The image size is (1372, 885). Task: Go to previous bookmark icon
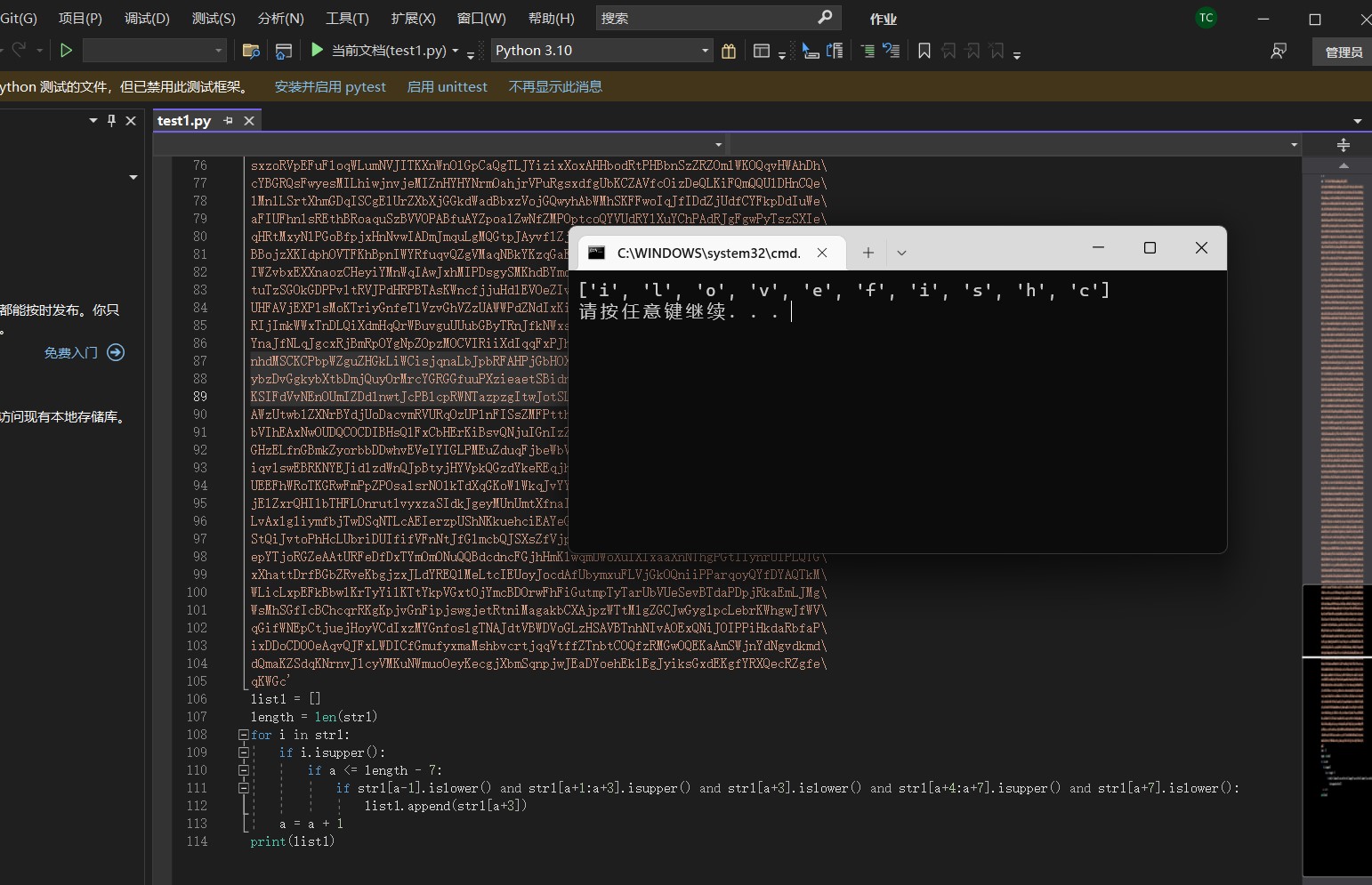pos(948,51)
